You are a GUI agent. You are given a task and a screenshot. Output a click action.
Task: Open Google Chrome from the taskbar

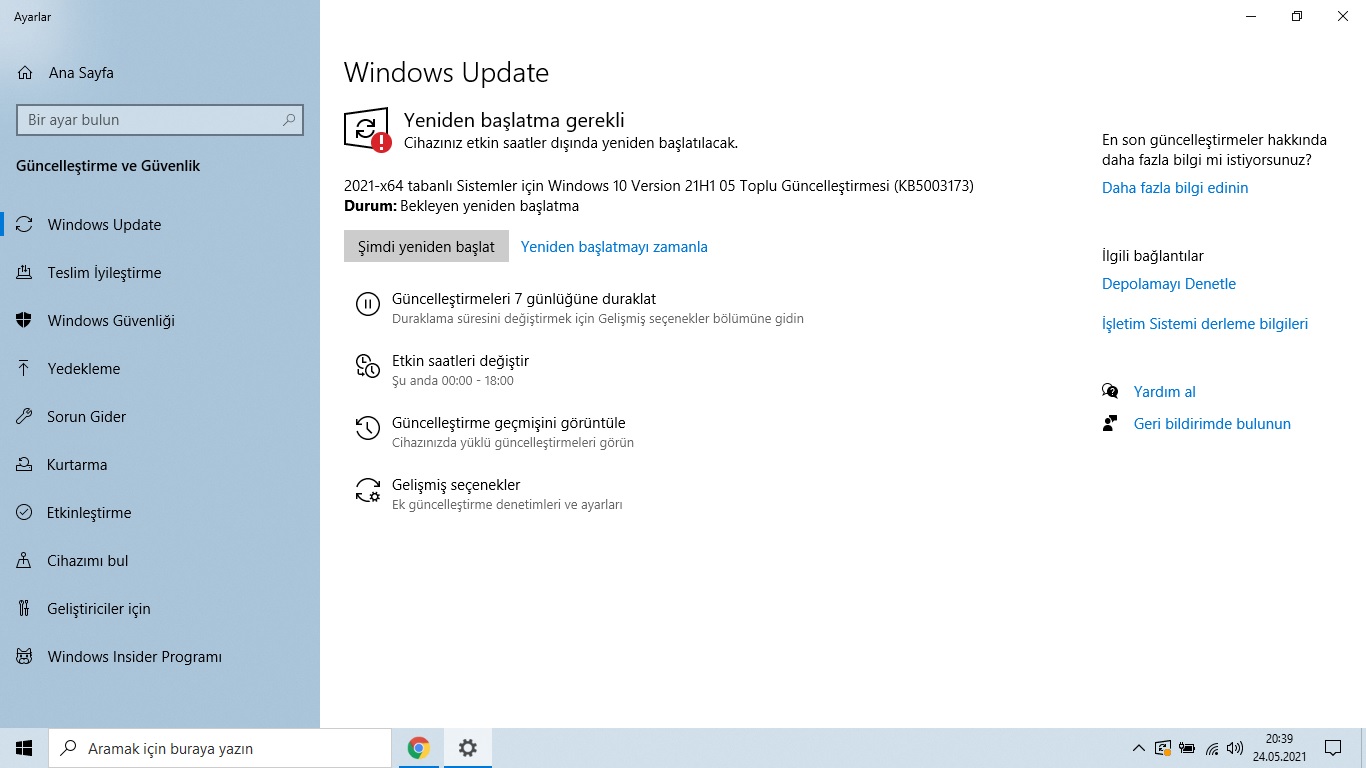[418, 748]
